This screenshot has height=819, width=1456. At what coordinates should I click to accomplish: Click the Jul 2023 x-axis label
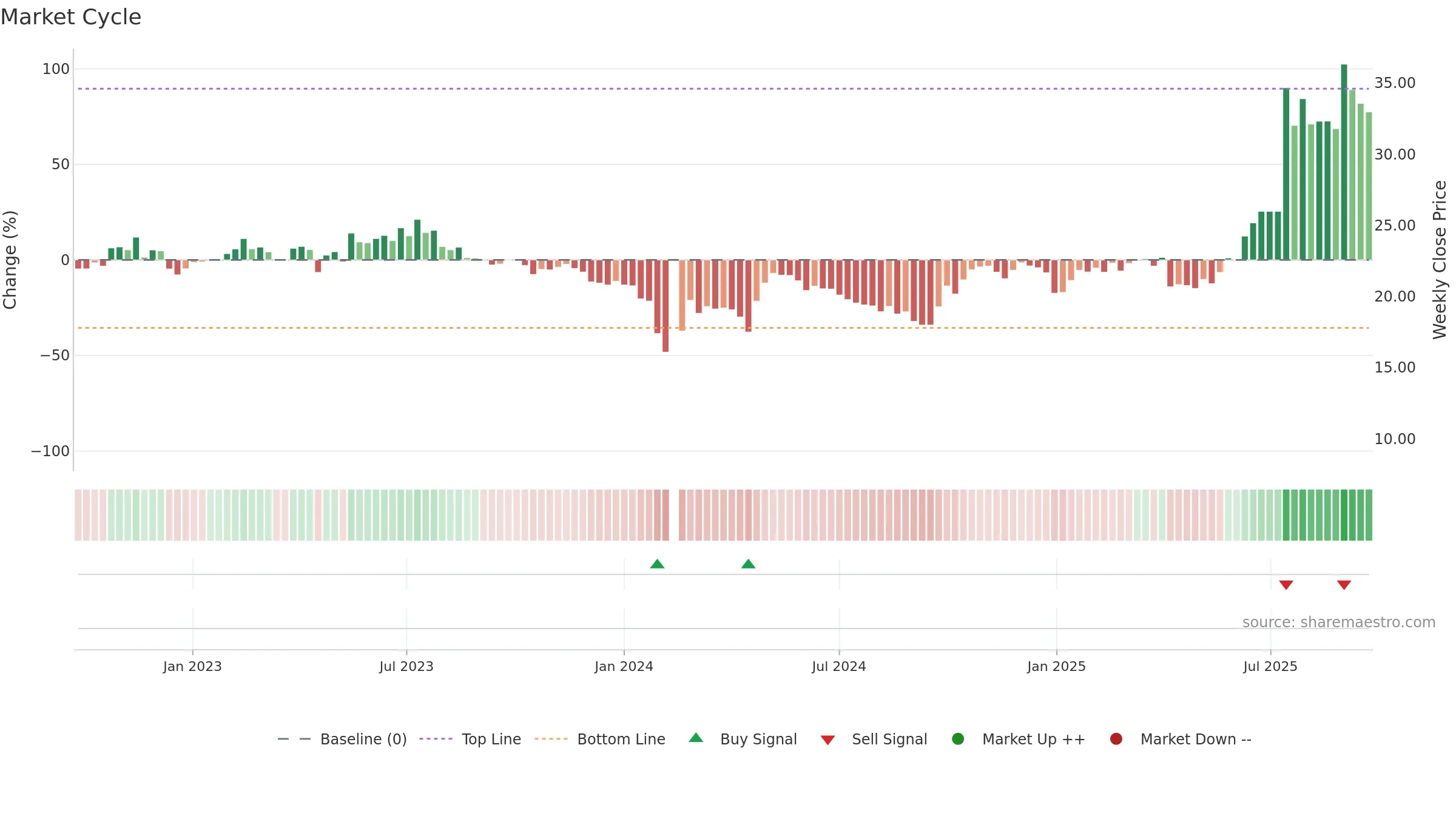pos(406,666)
